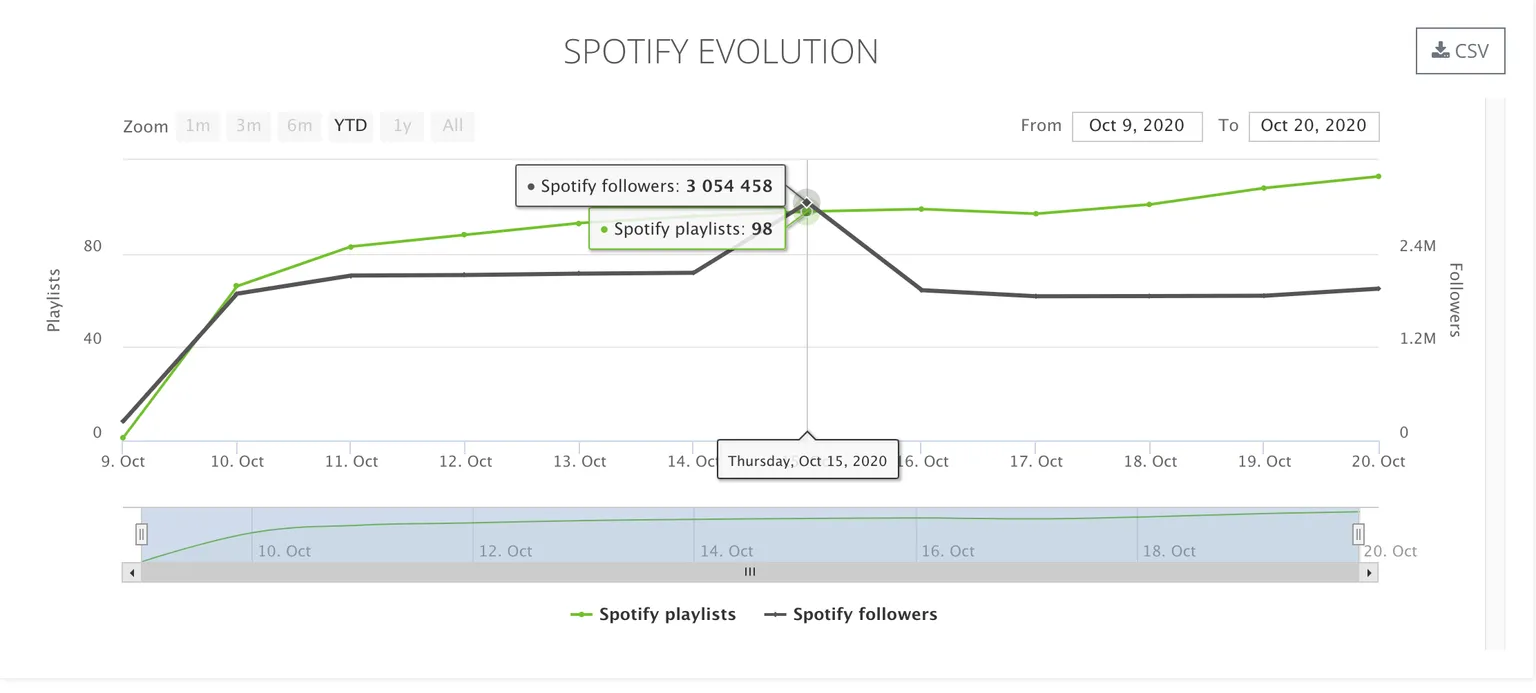This screenshot has width=1536, height=693.
Task: Select the 1y zoom preset
Action: (x=401, y=125)
